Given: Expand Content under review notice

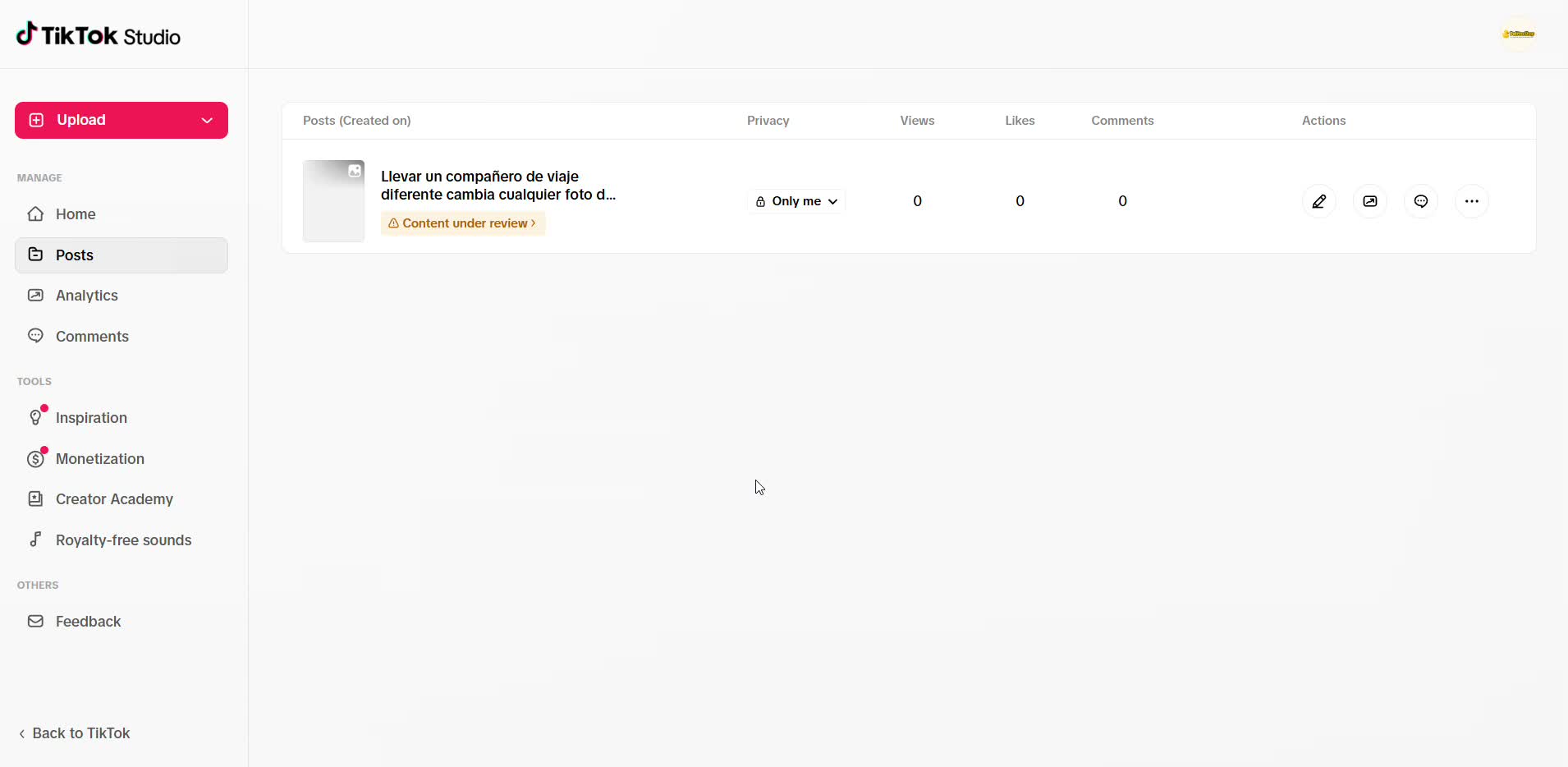Looking at the screenshot, I should pyautogui.click(x=463, y=223).
